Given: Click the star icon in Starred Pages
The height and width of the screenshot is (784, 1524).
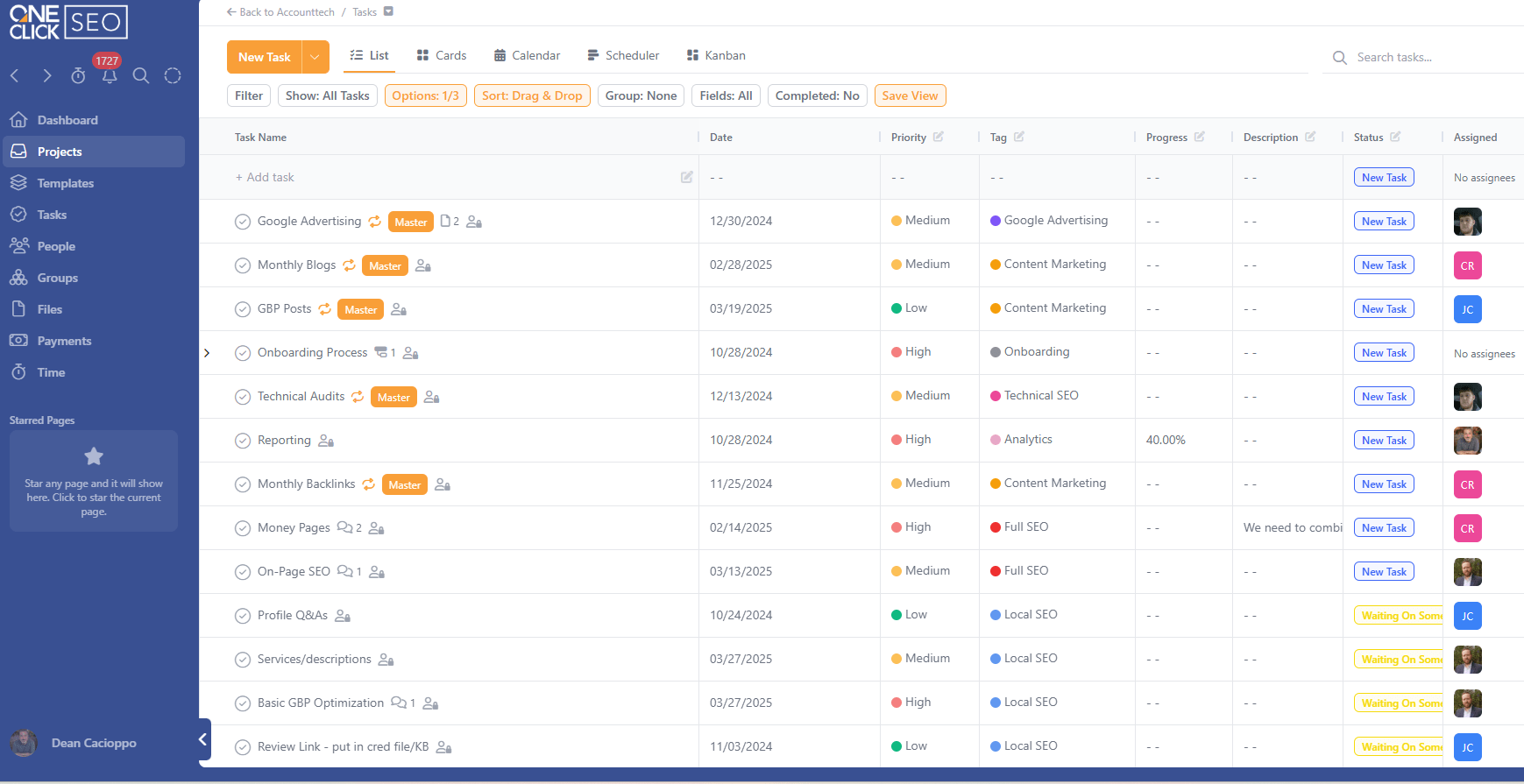Looking at the screenshot, I should click(94, 456).
